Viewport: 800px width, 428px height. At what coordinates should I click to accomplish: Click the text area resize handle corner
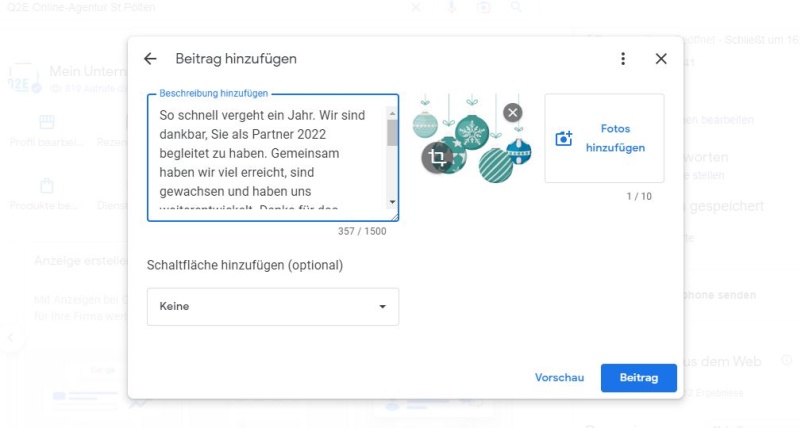click(x=394, y=217)
